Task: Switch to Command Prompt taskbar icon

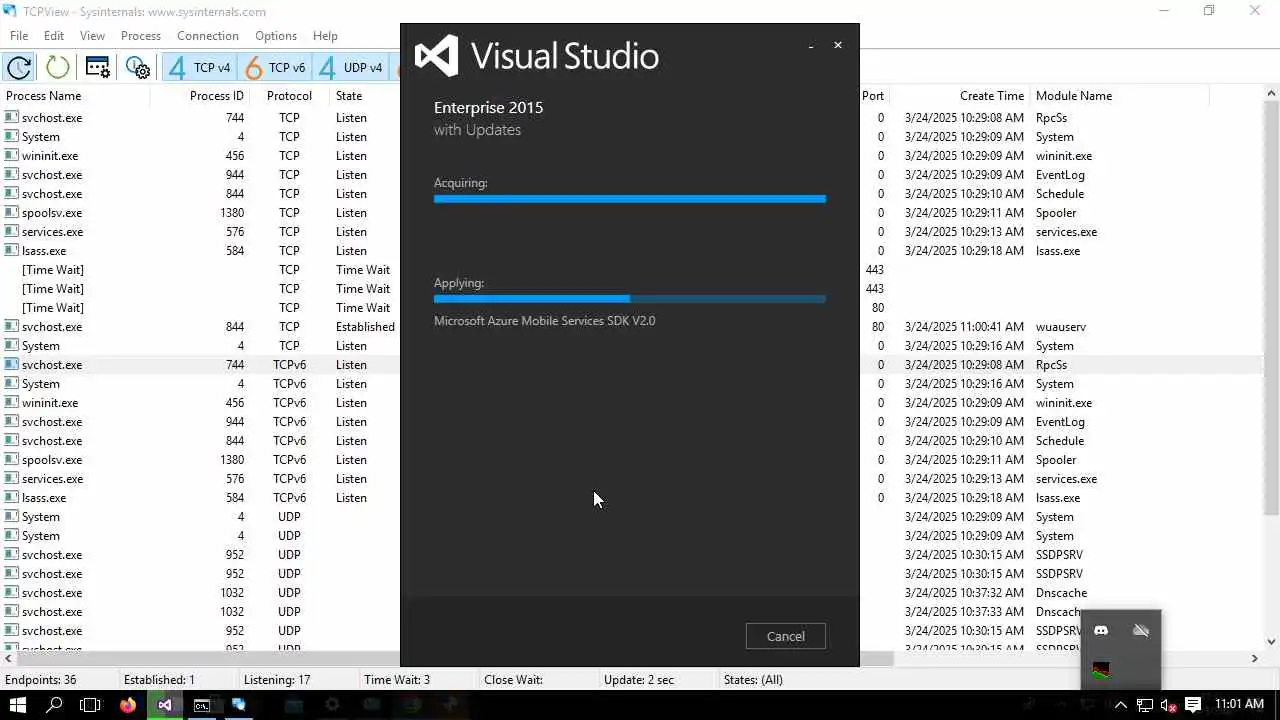Action: pos(201,705)
